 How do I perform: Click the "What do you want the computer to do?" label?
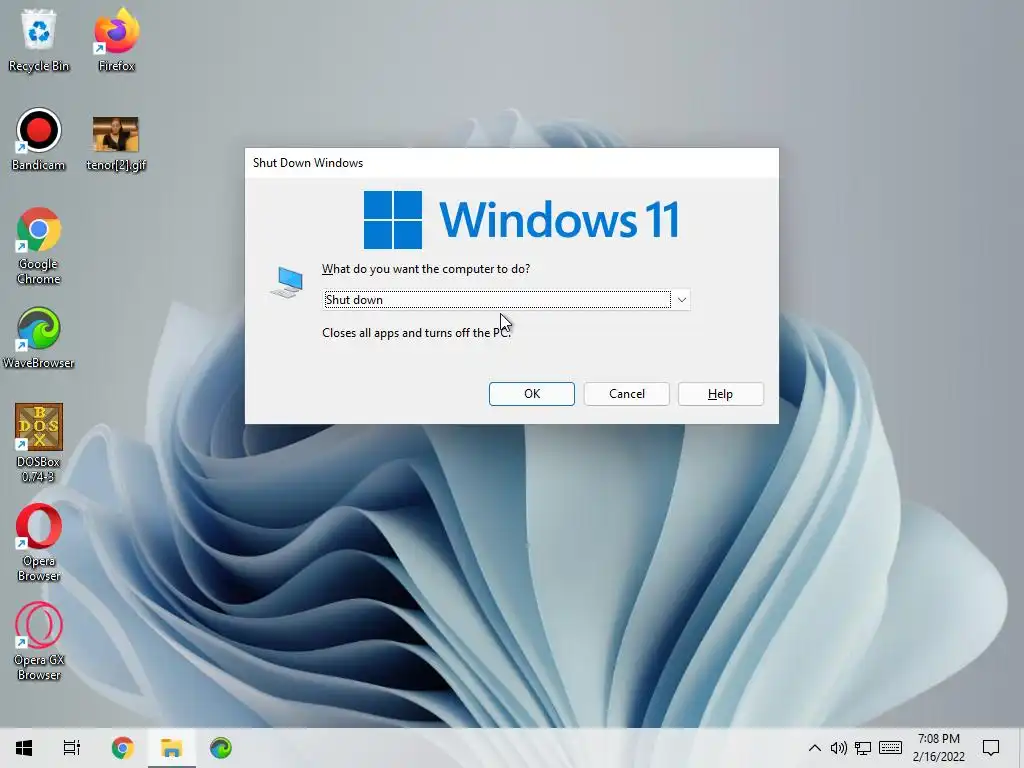pyautogui.click(x=426, y=269)
